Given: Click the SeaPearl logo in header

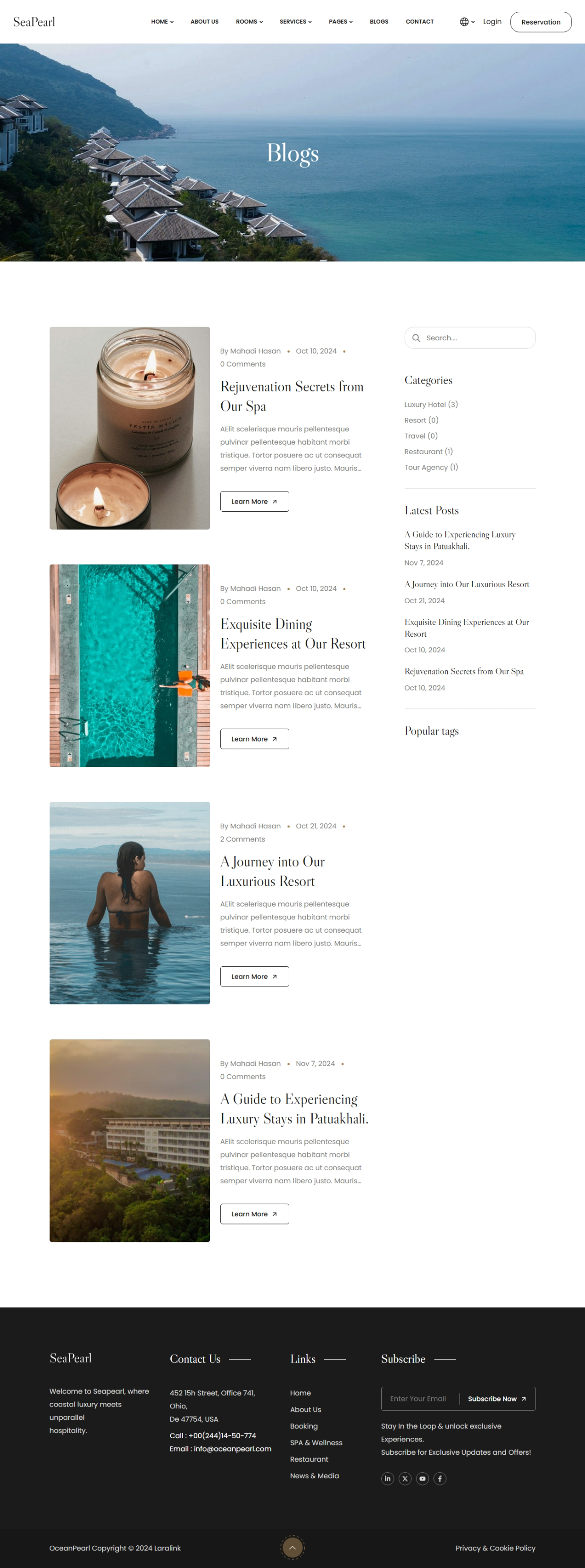Looking at the screenshot, I should [x=34, y=22].
